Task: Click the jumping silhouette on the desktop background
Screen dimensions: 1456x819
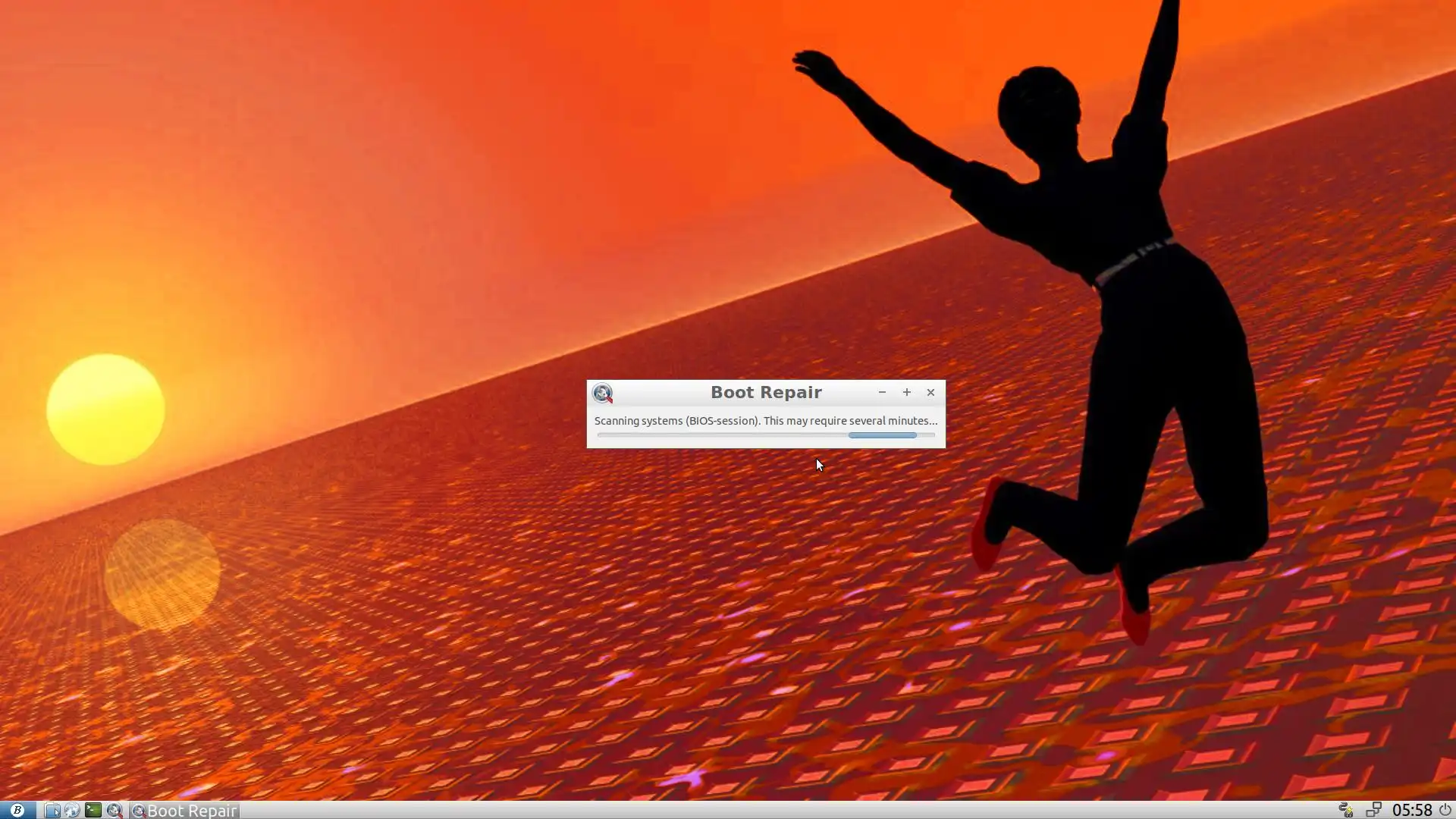Action: point(1122,303)
